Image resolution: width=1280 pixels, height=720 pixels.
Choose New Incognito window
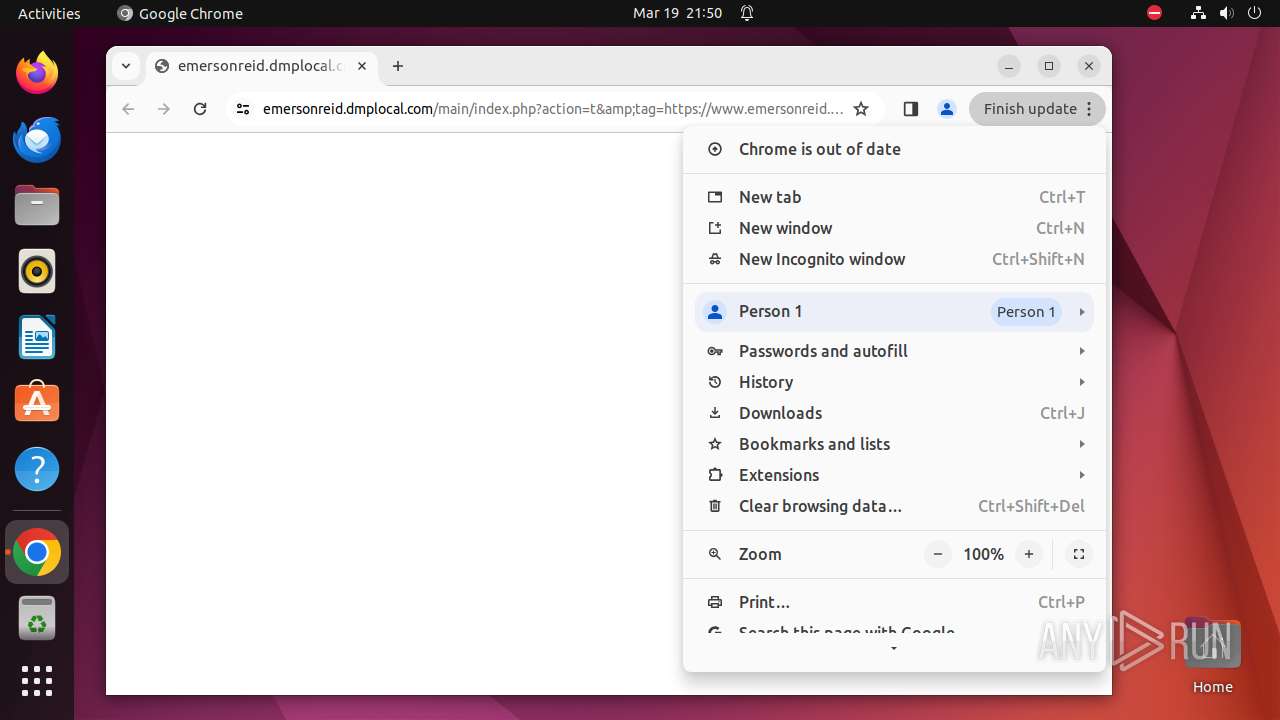click(x=895, y=259)
